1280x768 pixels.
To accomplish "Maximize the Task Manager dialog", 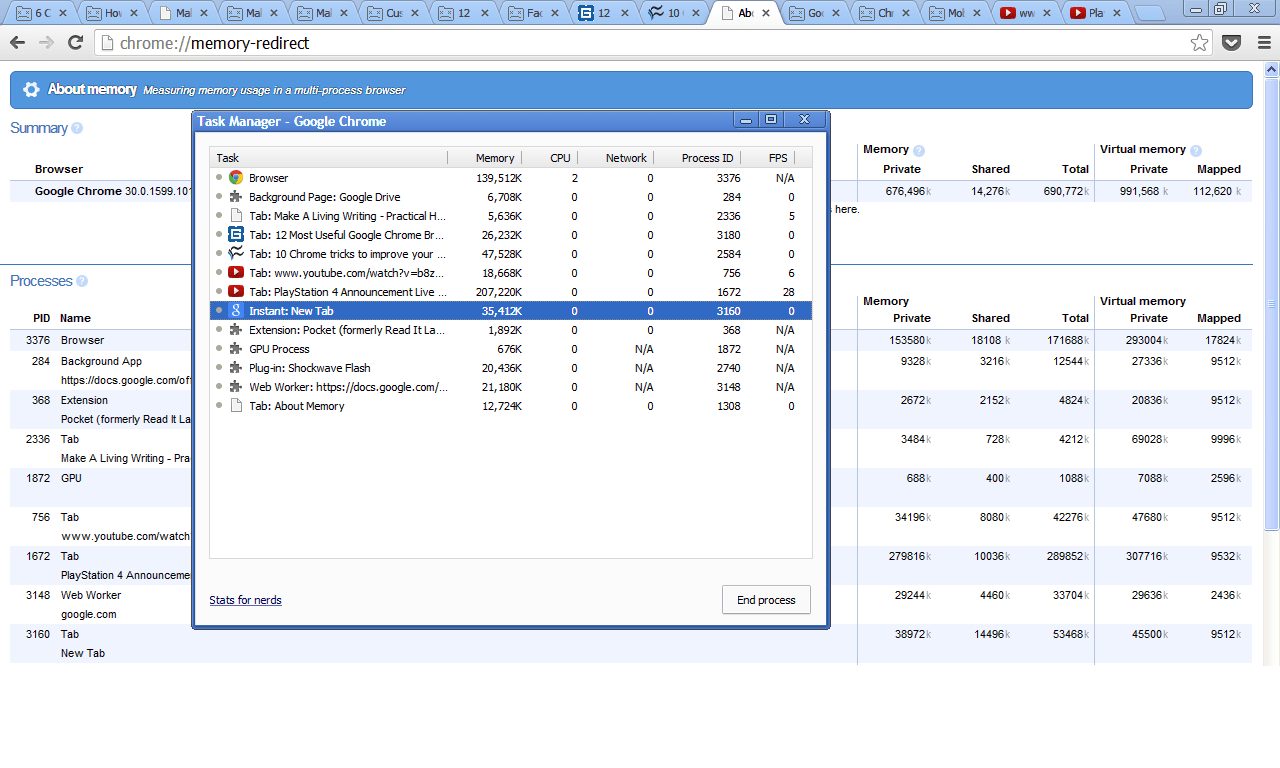I will (x=770, y=120).
